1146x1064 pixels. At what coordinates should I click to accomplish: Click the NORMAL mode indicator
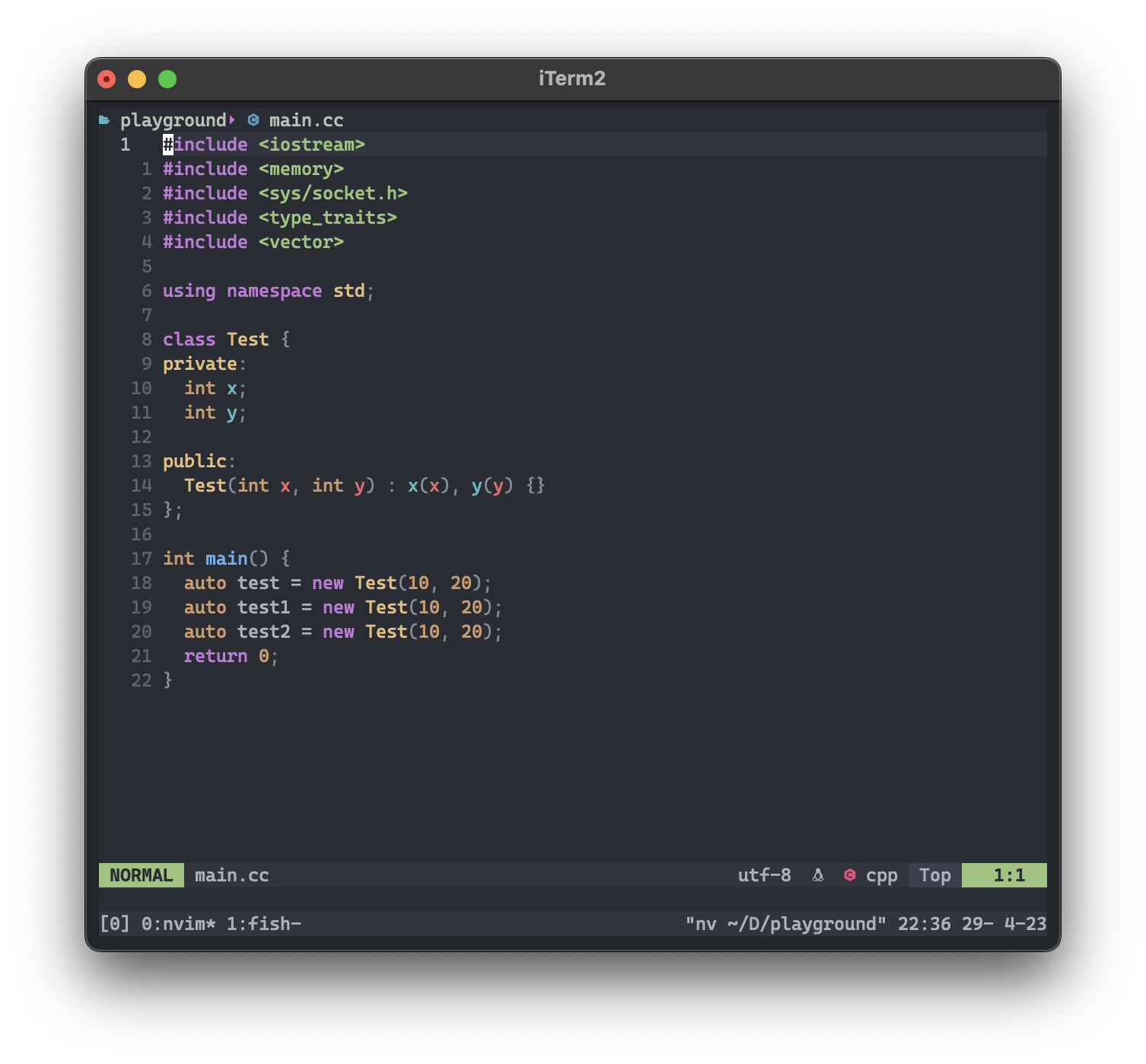coord(142,875)
